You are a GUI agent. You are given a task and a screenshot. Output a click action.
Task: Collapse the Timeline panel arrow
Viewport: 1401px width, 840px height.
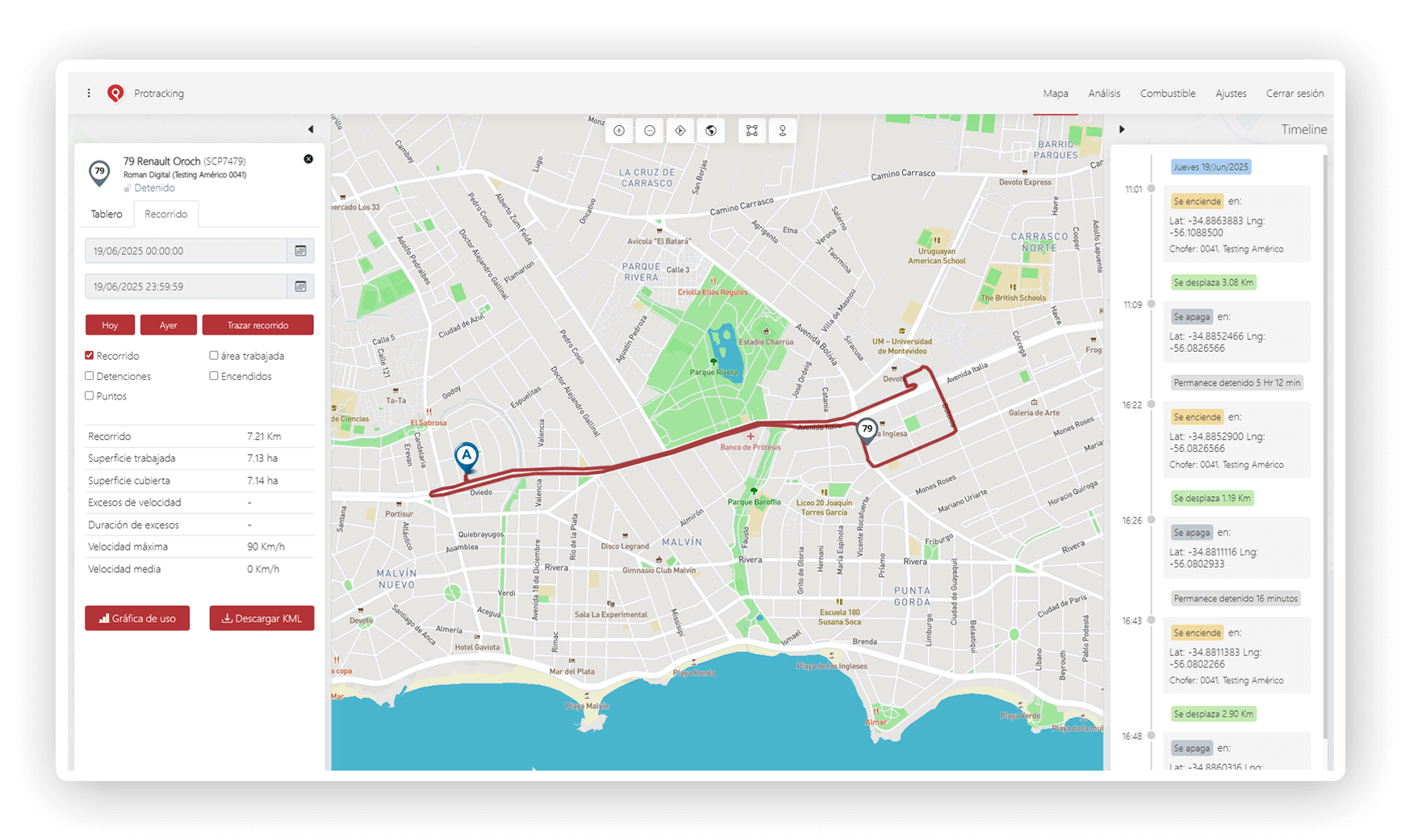(1122, 129)
